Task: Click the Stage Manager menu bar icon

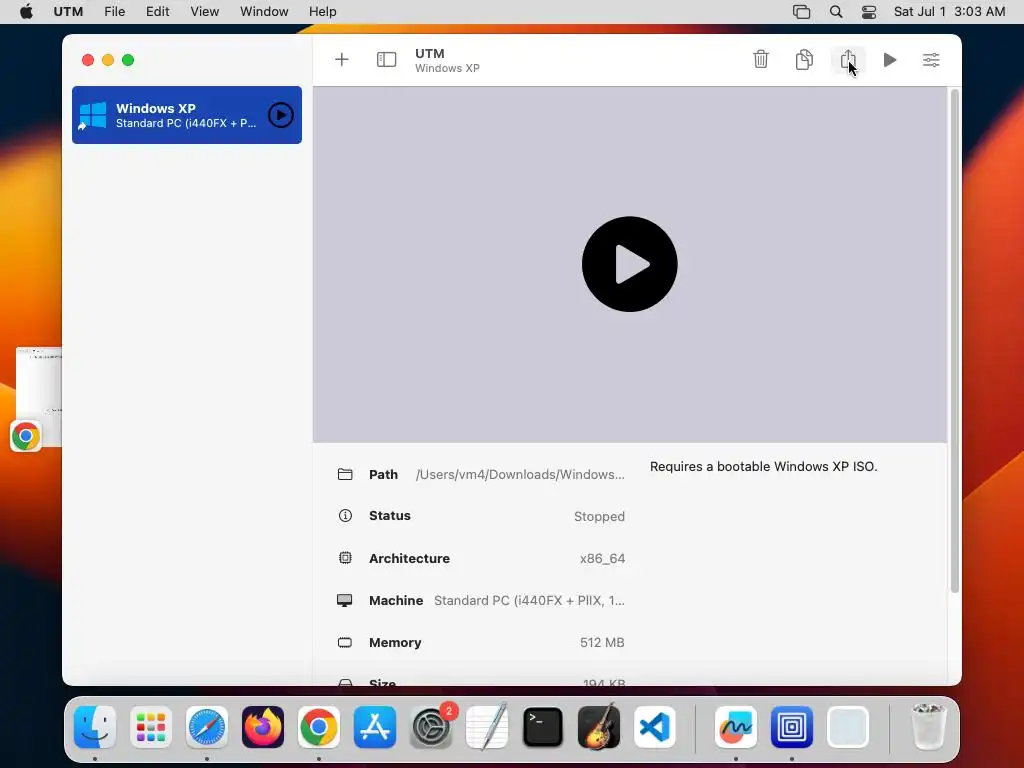Action: tap(801, 12)
